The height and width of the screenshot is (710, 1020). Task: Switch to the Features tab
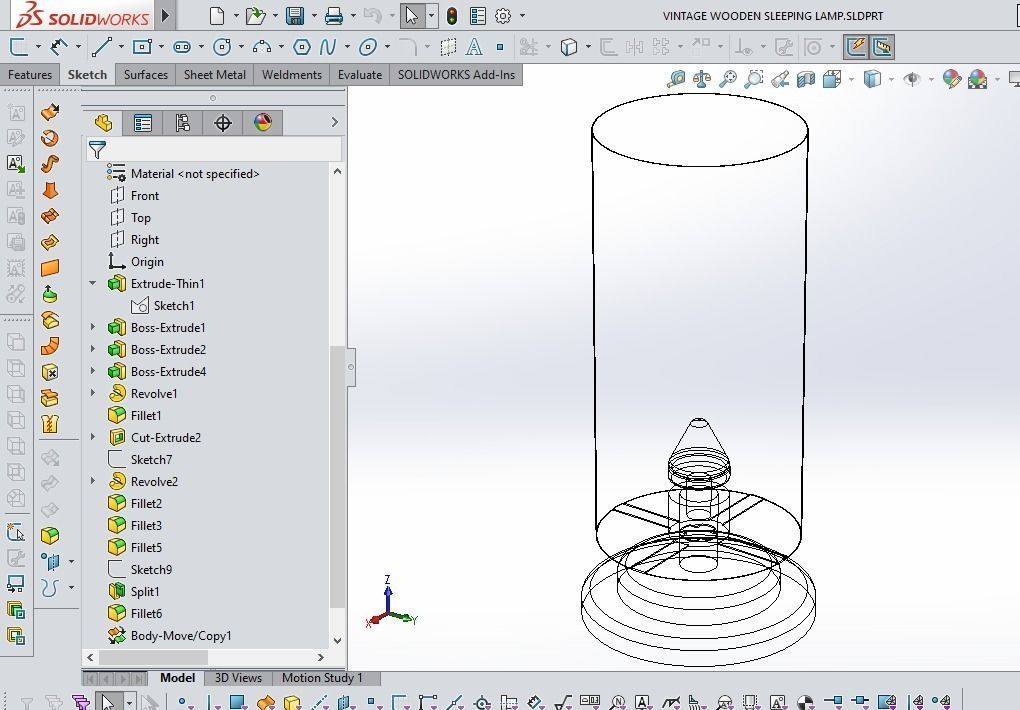(x=30, y=75)
